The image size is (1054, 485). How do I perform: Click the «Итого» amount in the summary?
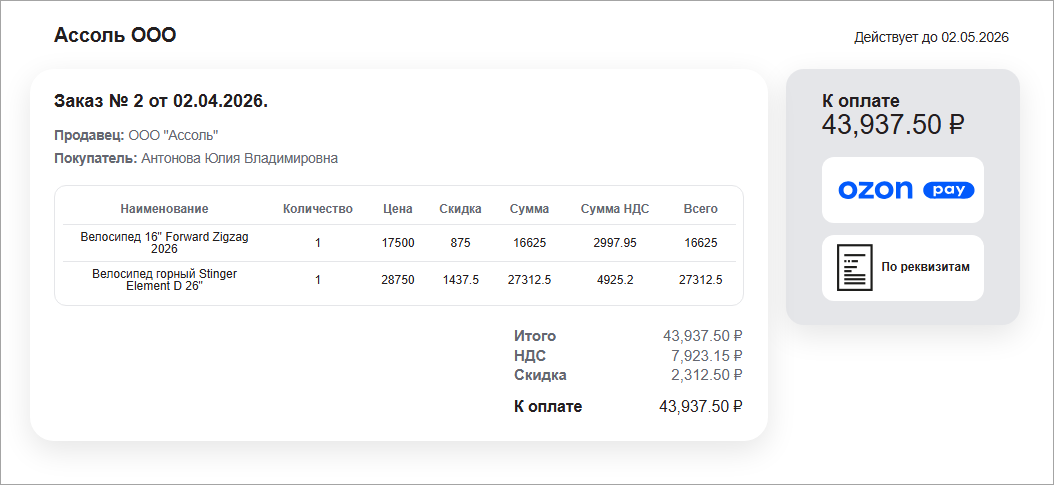click(702, 336)
